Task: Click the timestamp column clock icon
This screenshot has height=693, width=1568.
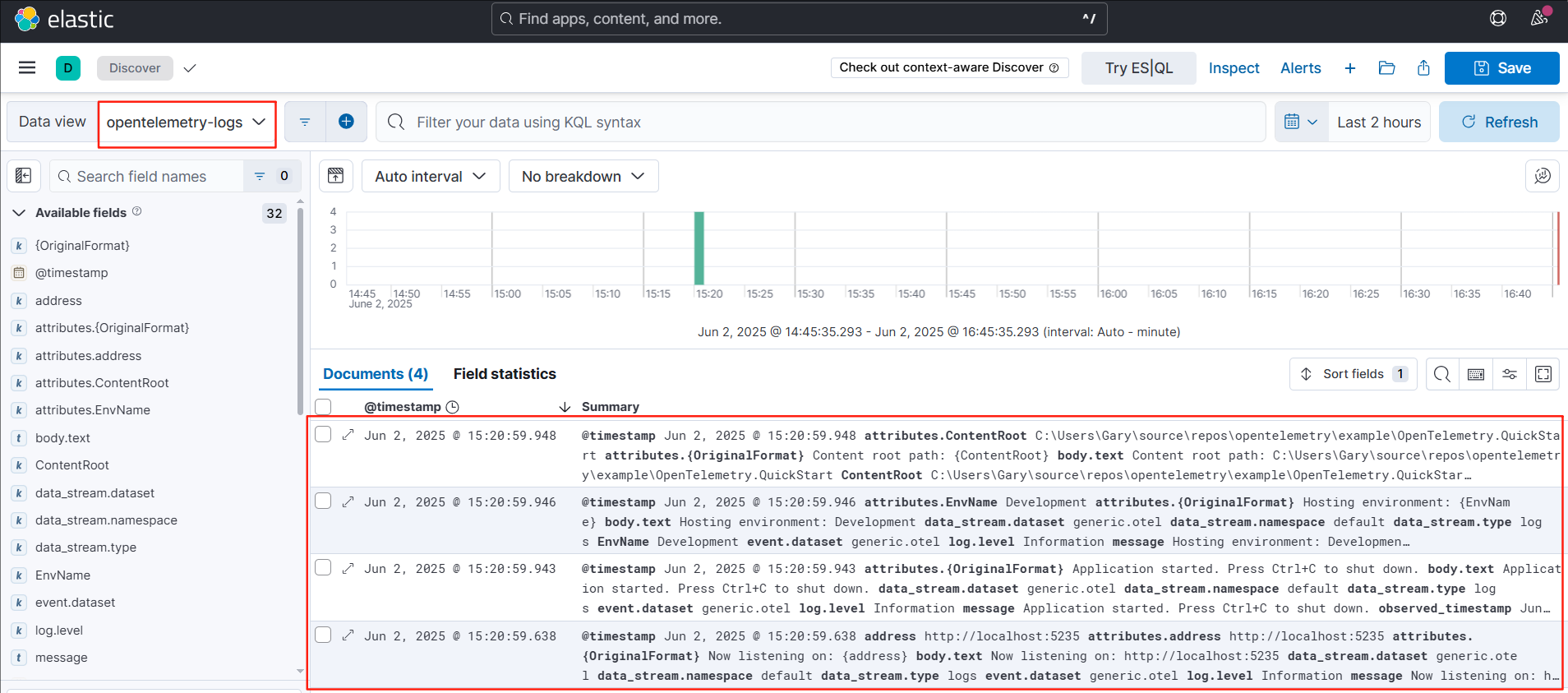Action: coord(452,407)
